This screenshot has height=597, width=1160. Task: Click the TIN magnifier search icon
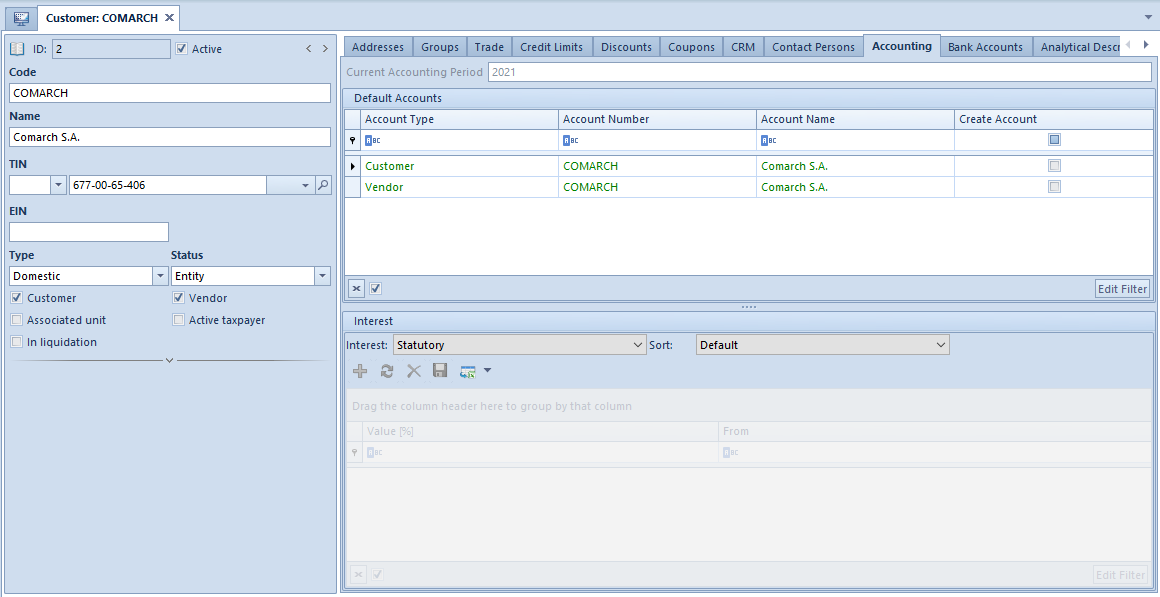323,185
